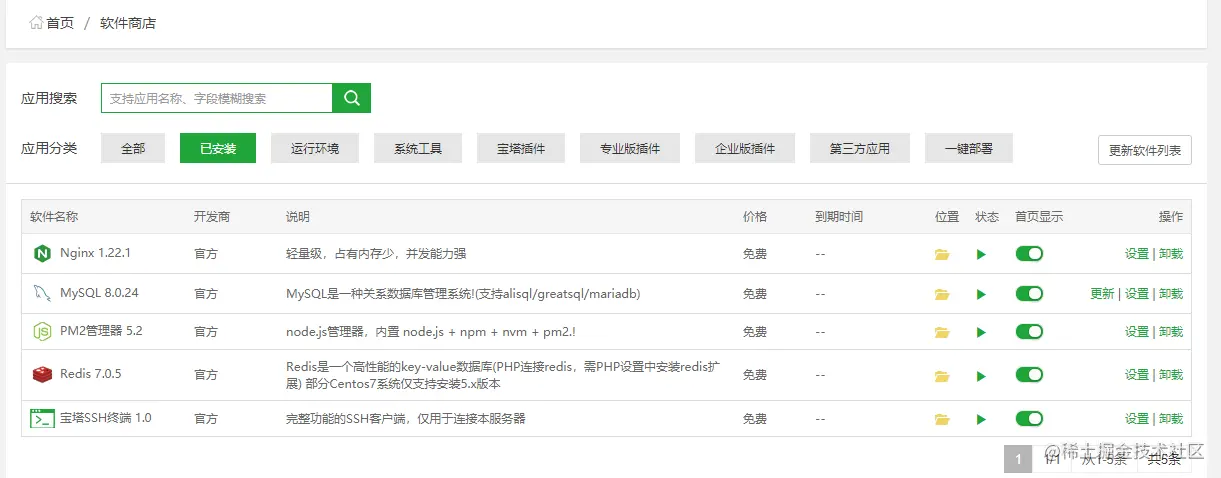Open the Nginx install folder icon

941,254
